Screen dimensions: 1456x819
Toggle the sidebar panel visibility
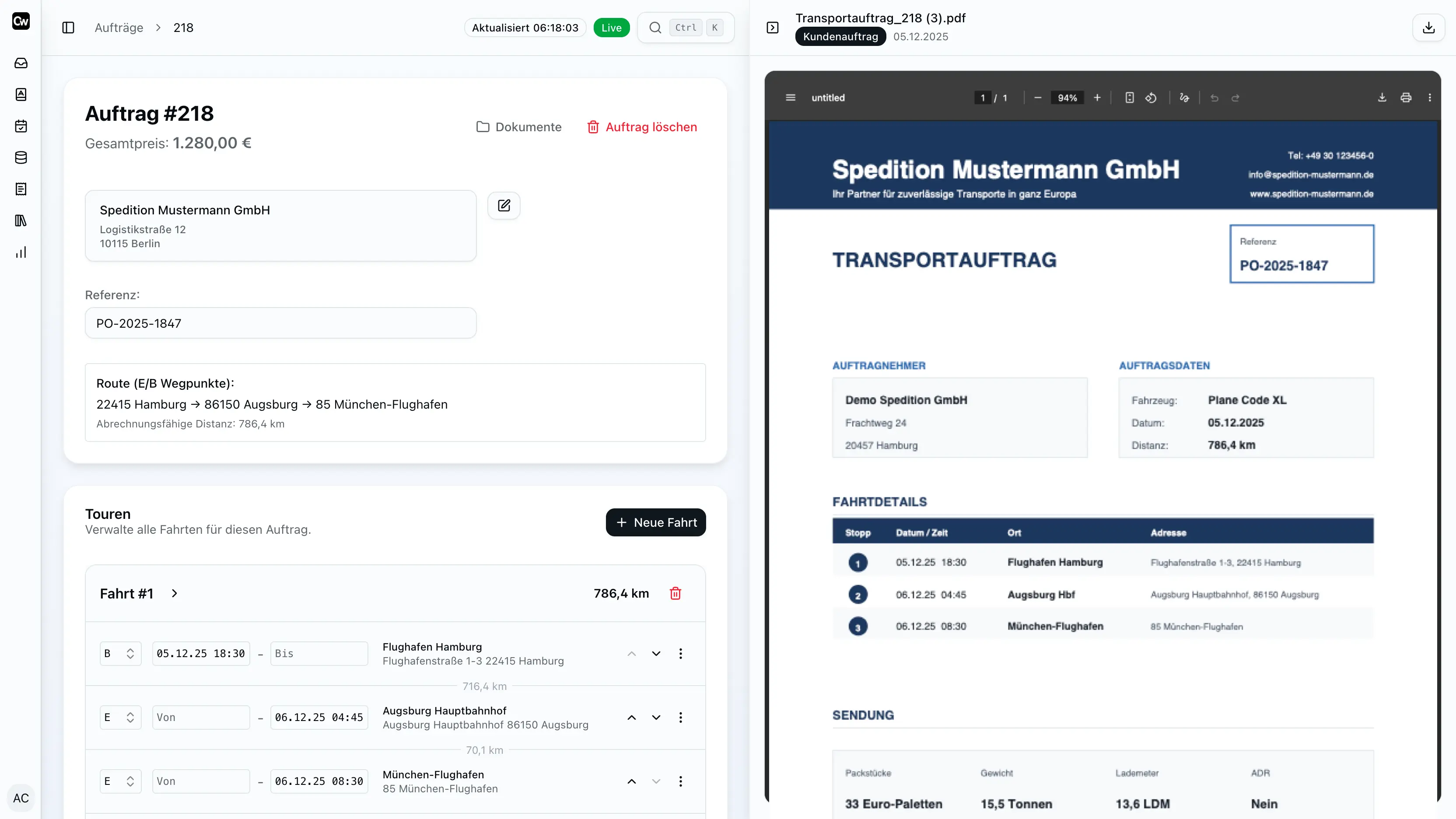click(x=68, y=27)
